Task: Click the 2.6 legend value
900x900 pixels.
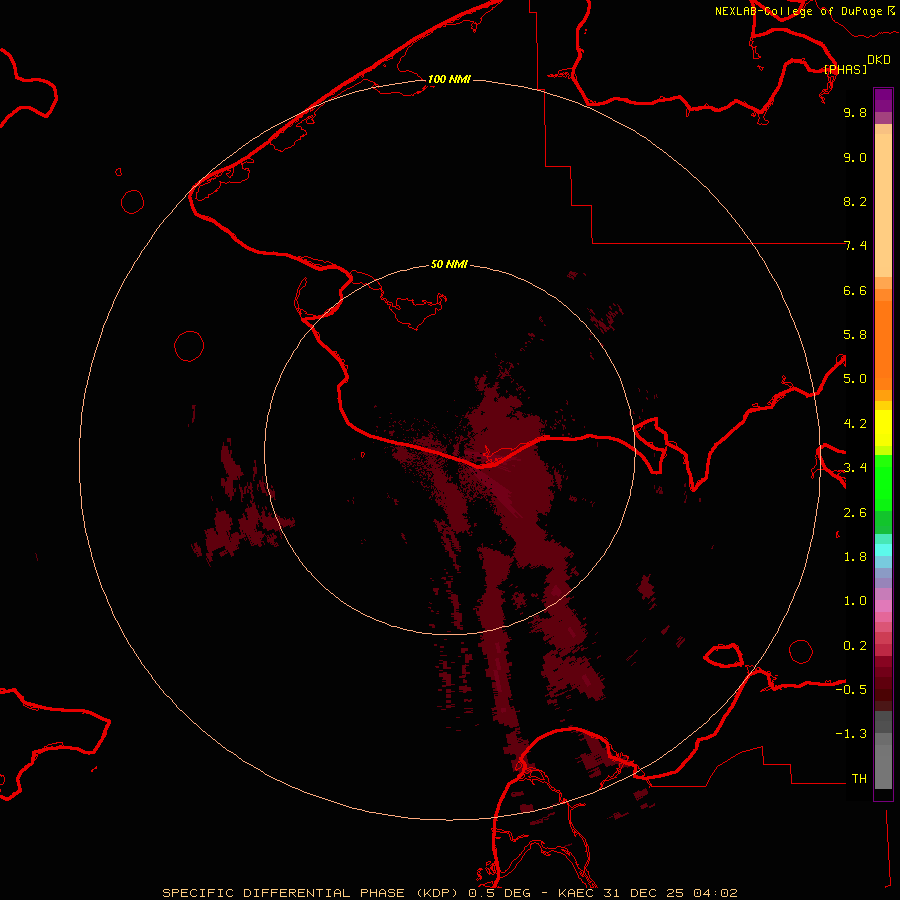Action: 855,513
